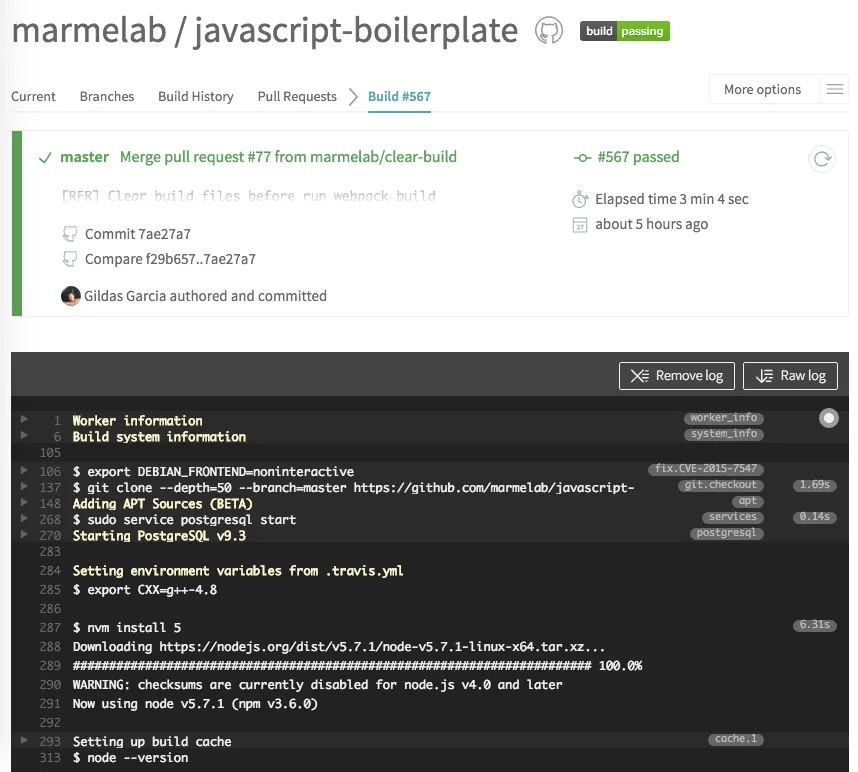858x772 pixels.
Task: Click the "Remove log" button
Action: click(x=677, y=376)
